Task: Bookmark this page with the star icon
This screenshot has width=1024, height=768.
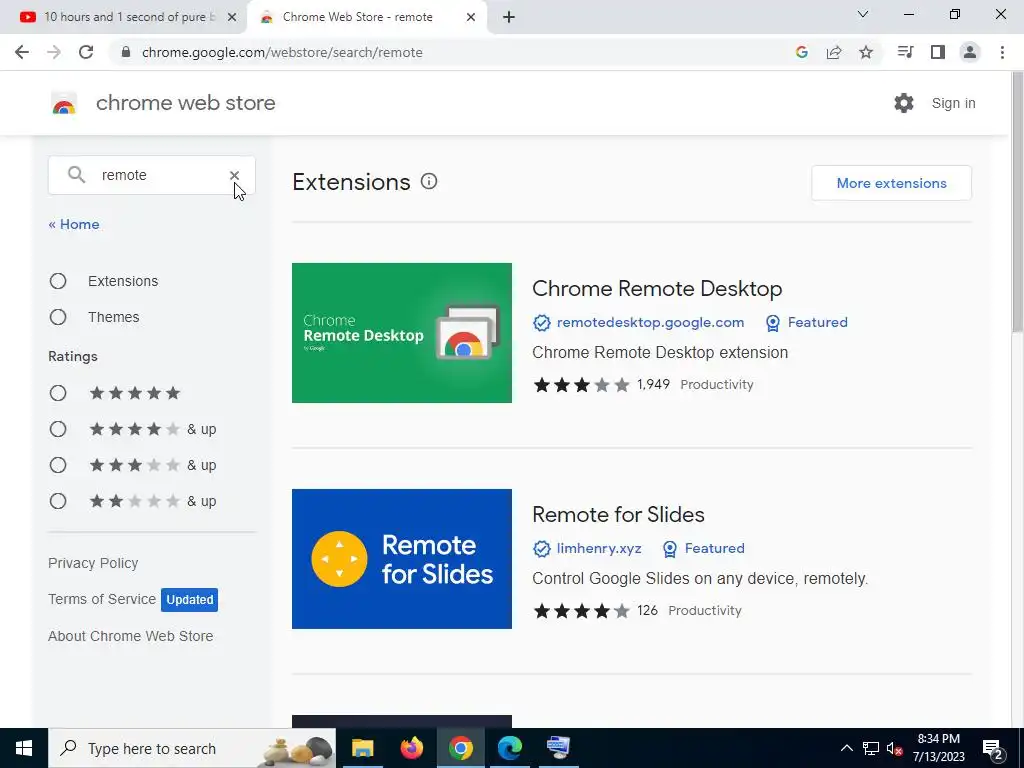Action: click(866, 52)
